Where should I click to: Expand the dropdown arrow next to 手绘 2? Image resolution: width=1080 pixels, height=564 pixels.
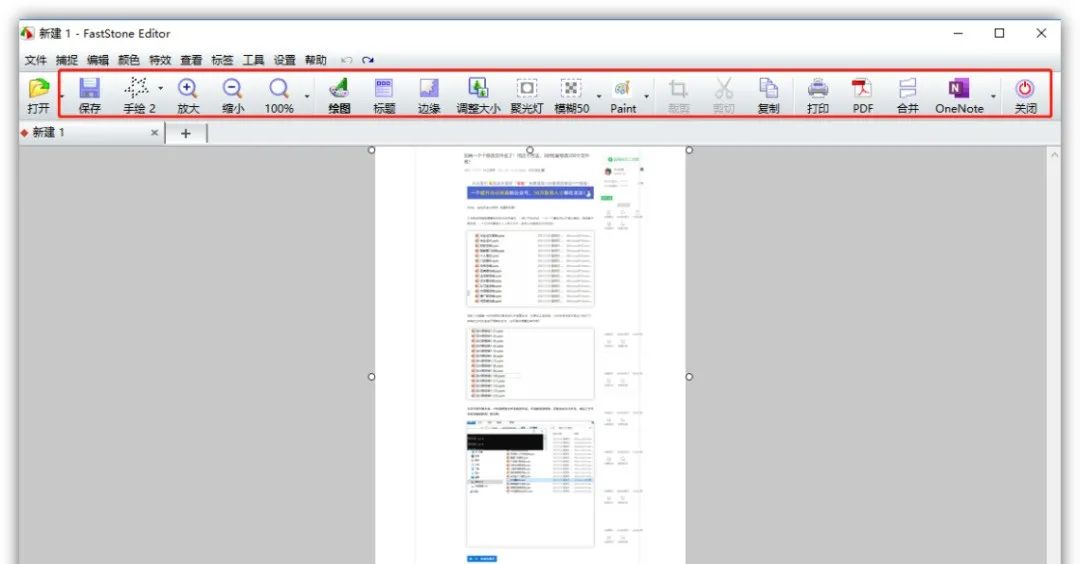point(160,88)
